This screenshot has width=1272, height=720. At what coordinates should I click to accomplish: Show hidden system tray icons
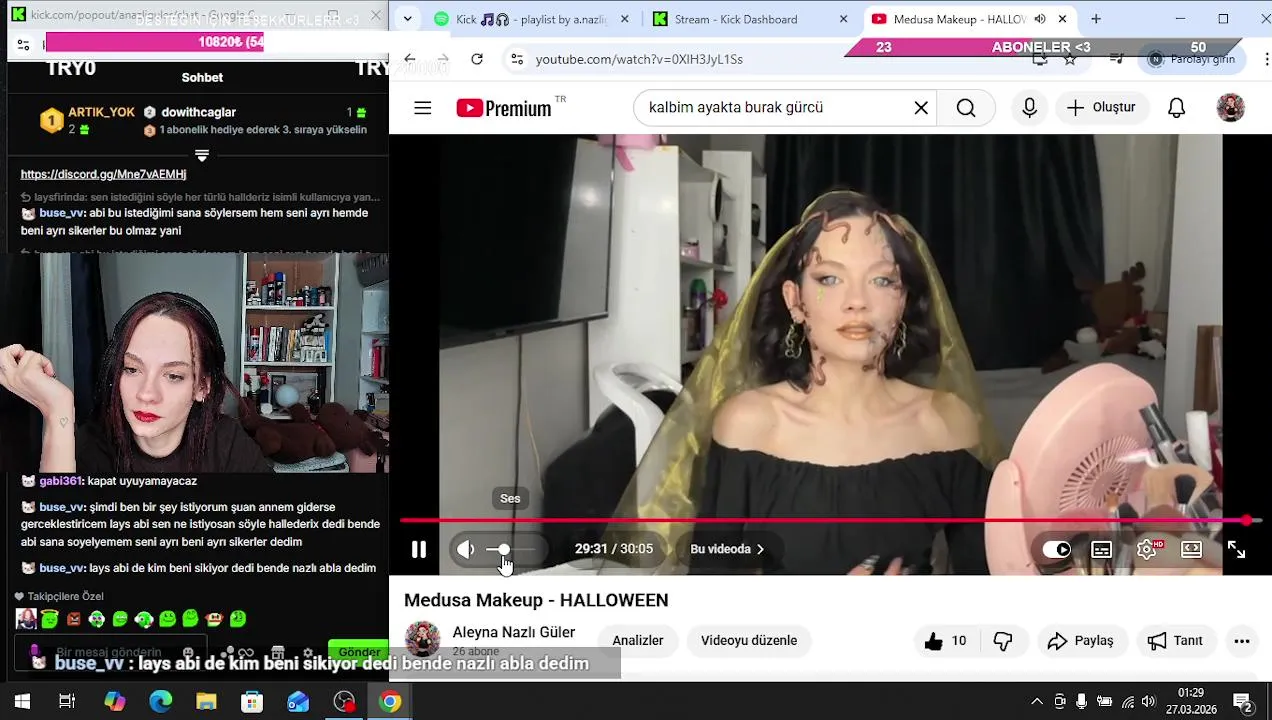1037,702
